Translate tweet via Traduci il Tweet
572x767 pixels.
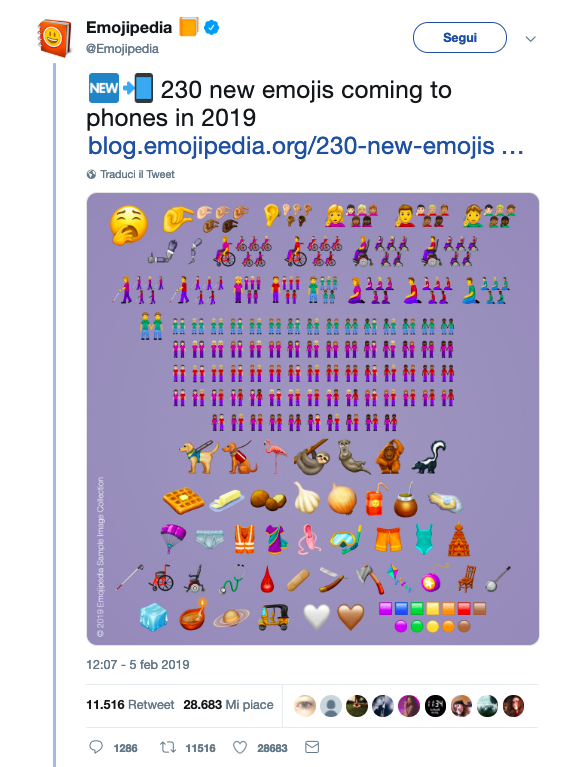(137, 174)
